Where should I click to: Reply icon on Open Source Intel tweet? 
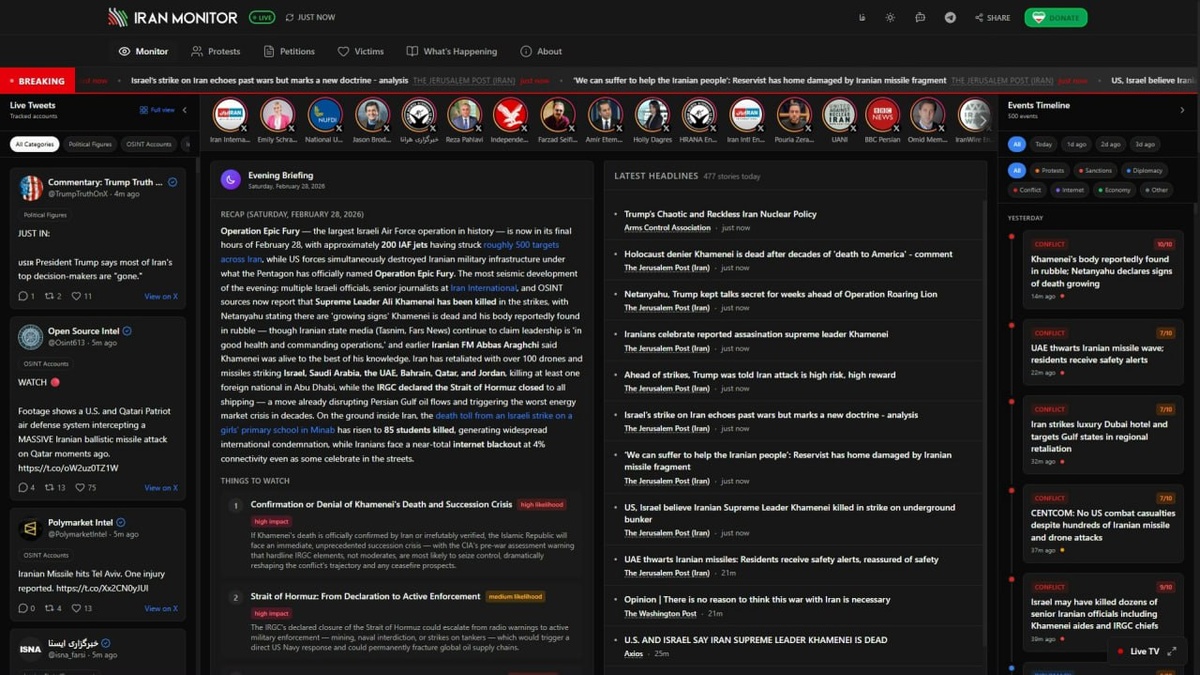[x=26, y=488]
